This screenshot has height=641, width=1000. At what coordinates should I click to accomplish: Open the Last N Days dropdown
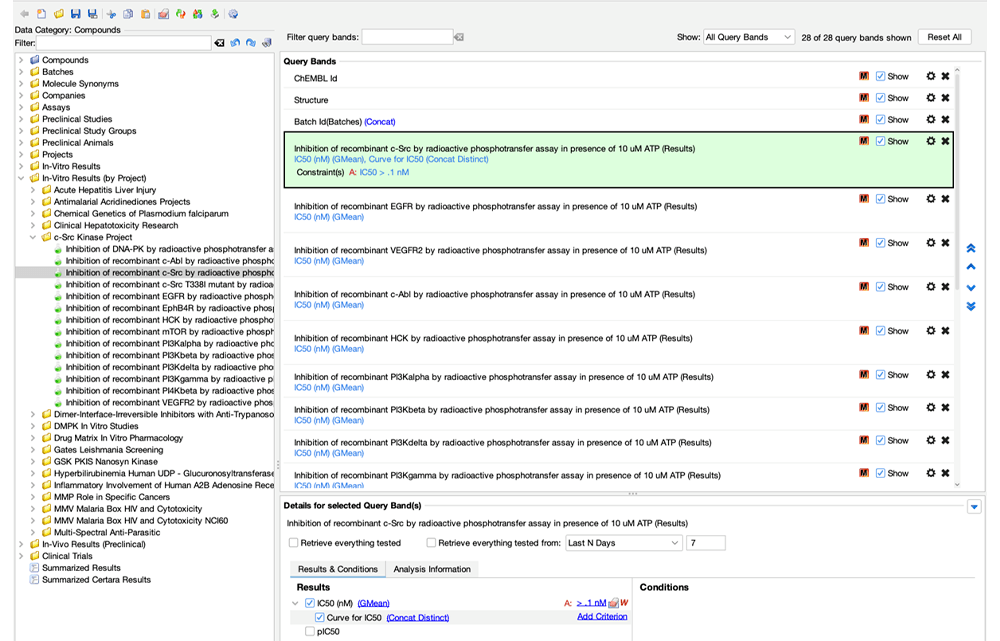coord(623,543)
